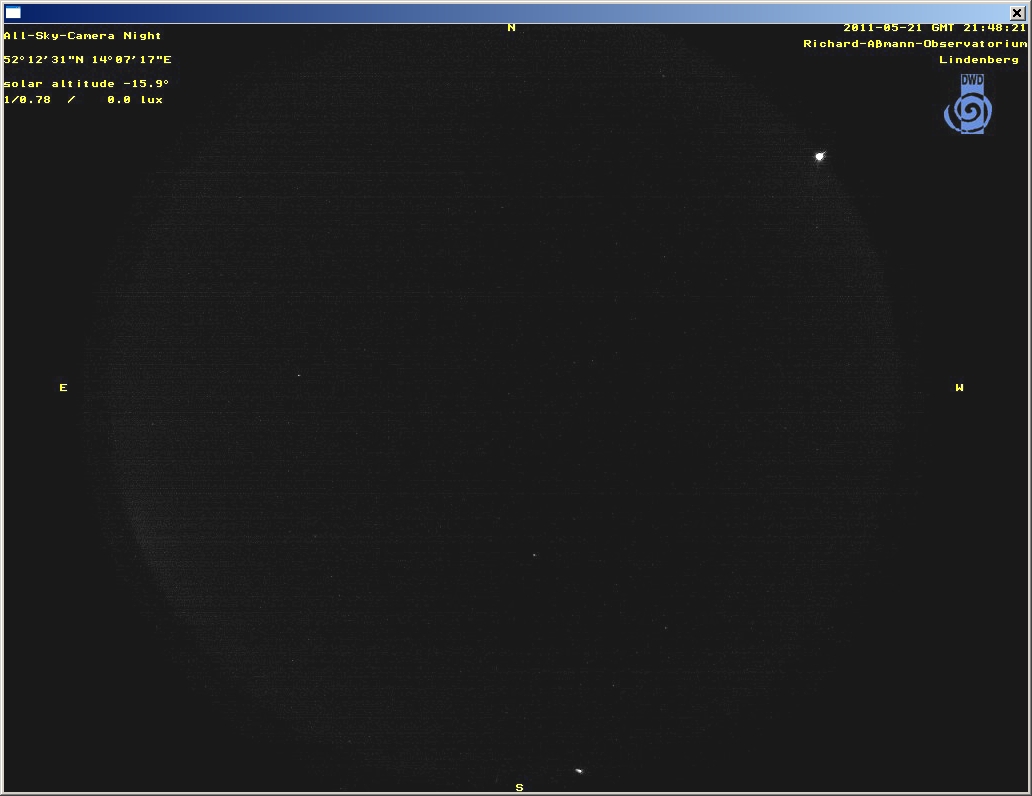1032x796 pixels.
Task: Click the 'GMT 21:48:21' time text
Action: click(x=979, y=28)
